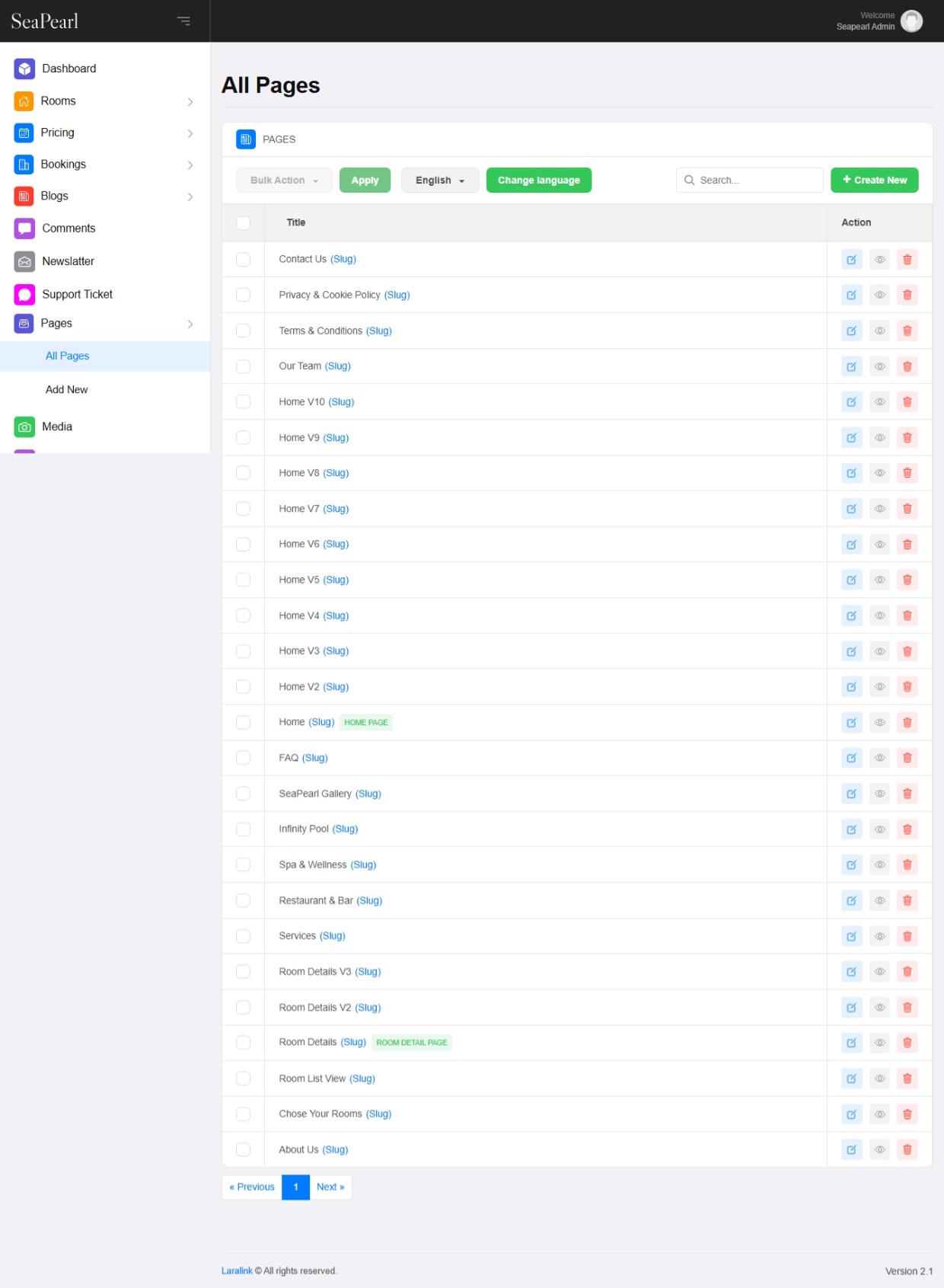Preview the About Us page via eye icon

(x=879, y=1149)
